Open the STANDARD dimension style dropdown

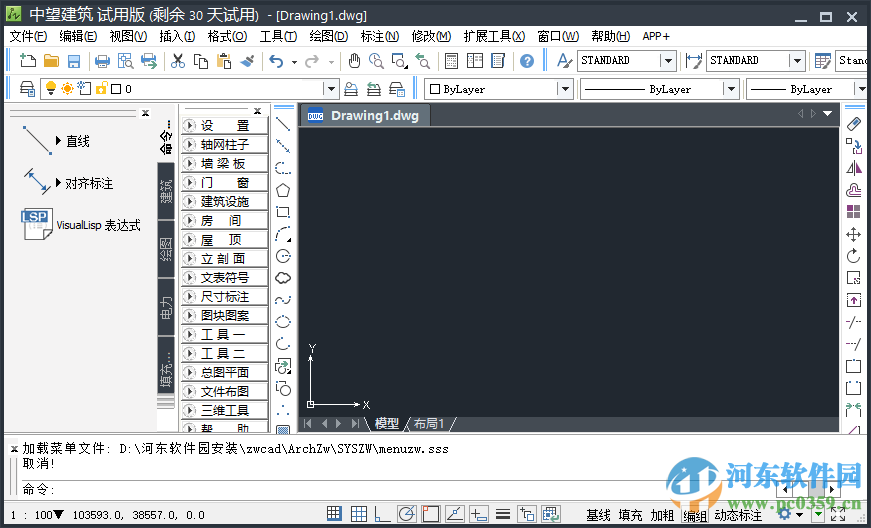coord(797,61)
